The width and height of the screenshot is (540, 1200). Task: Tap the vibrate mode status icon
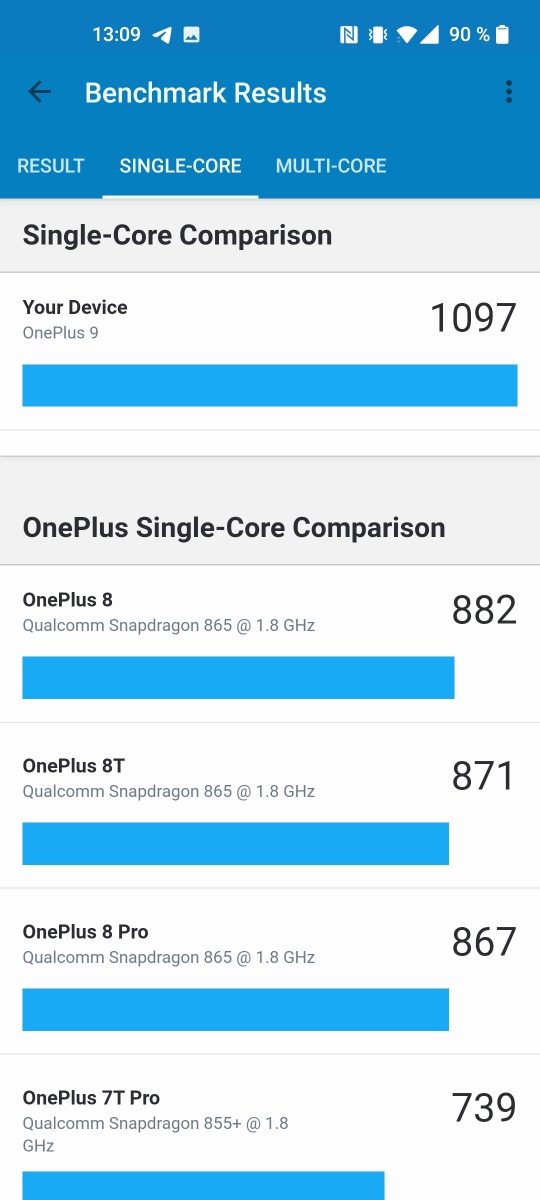tap(378, 35)
